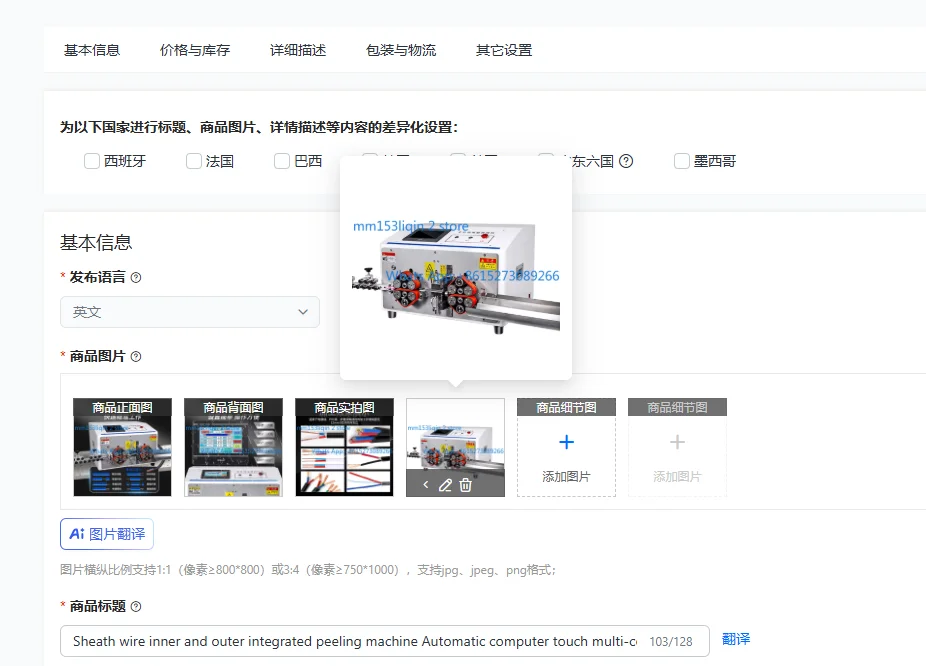Focus the 商品标题 input field
926x666 pixels.
[384, 641]
